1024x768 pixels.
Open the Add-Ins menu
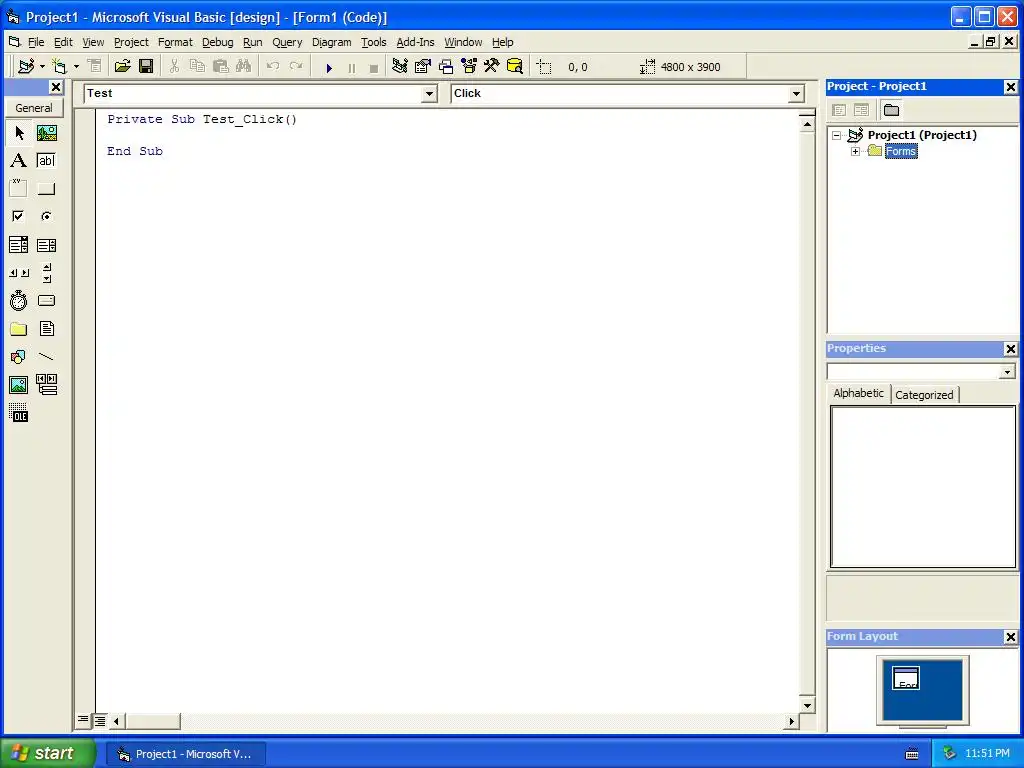[x=415, y=42]
